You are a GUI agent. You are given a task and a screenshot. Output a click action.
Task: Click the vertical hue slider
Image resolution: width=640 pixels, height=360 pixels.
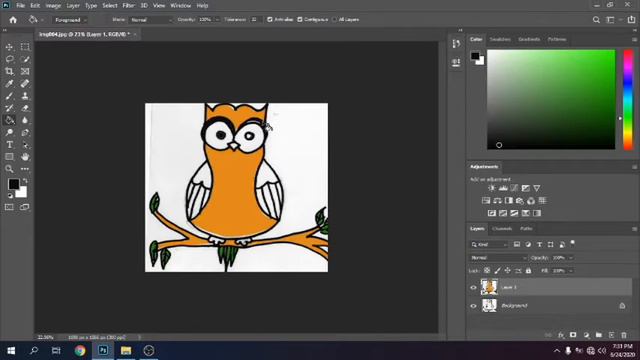[x=628, y=100]
